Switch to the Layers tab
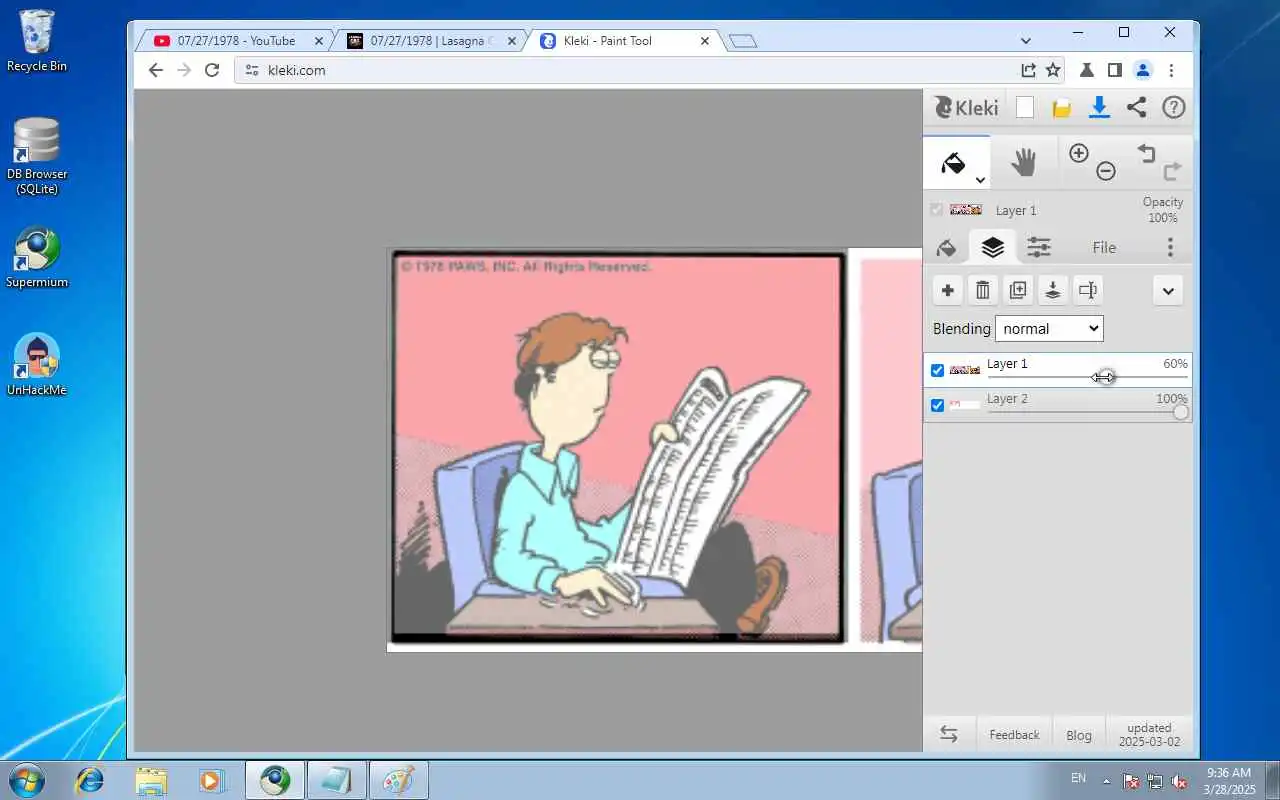 [x=992, y=247]
